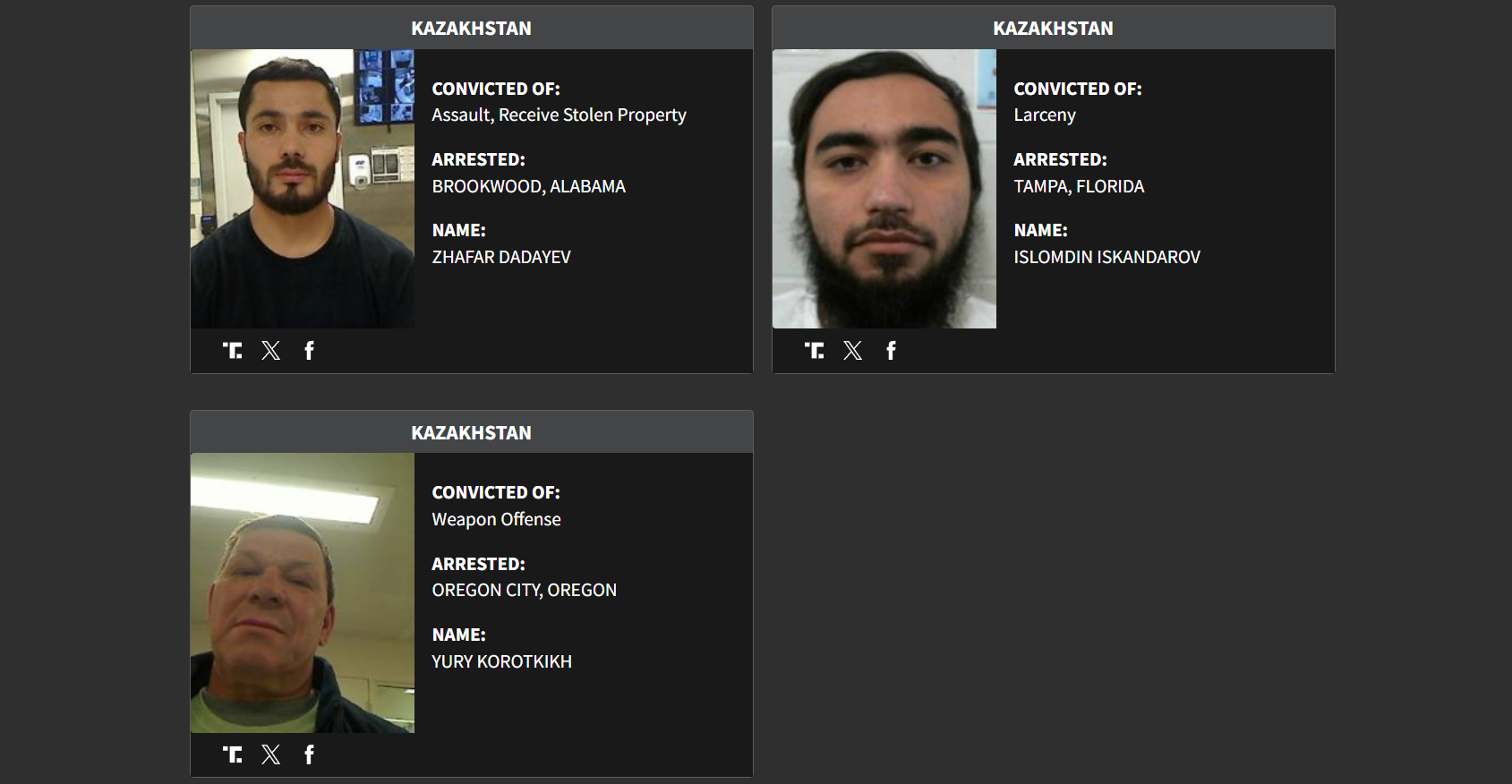Select the name ZHAFAR DADAYEV text
The width and height of the screenshot is (1512, 784).
pos(501,258)
